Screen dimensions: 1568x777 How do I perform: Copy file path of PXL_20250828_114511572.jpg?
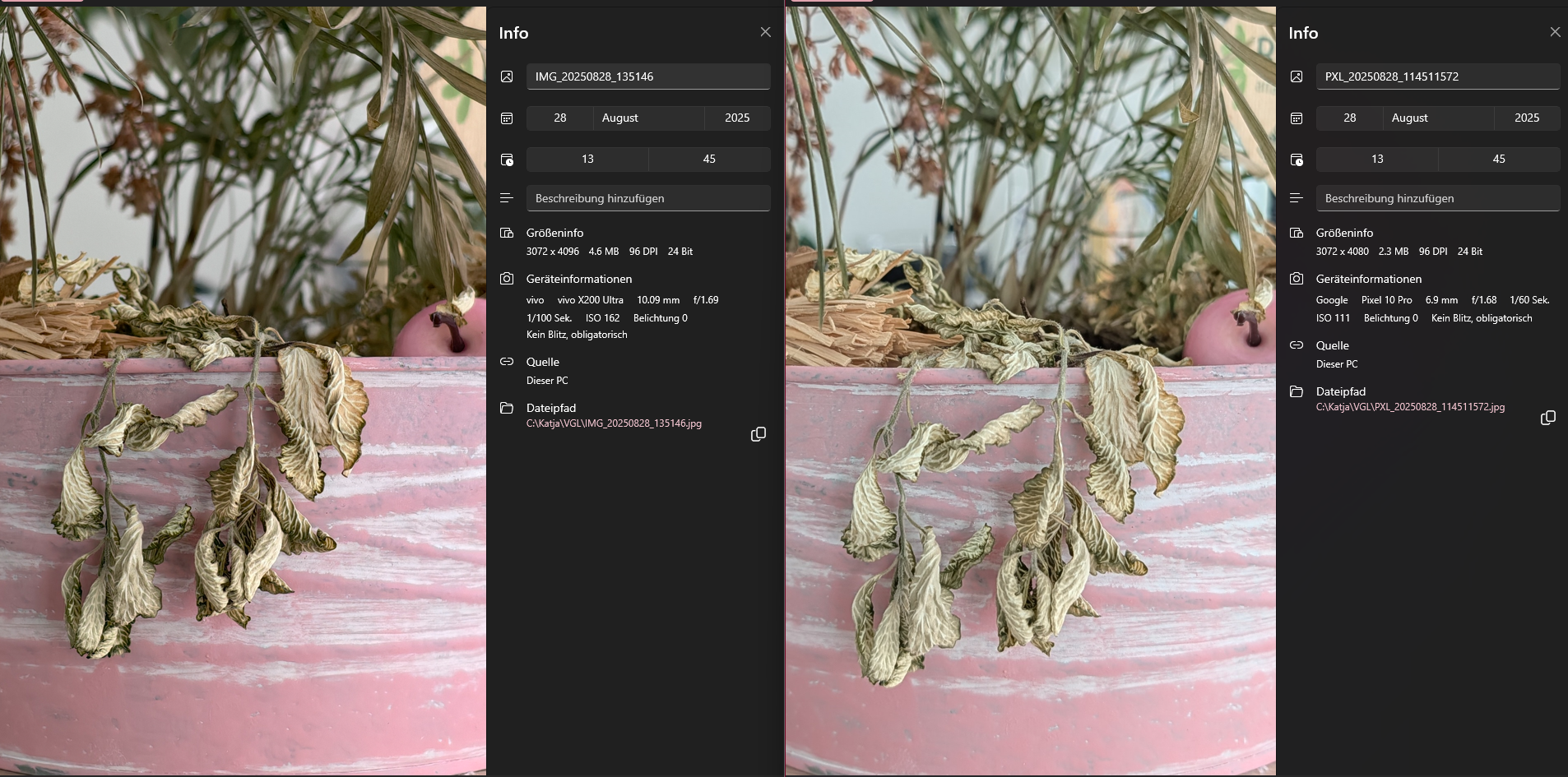point(1547,418)
